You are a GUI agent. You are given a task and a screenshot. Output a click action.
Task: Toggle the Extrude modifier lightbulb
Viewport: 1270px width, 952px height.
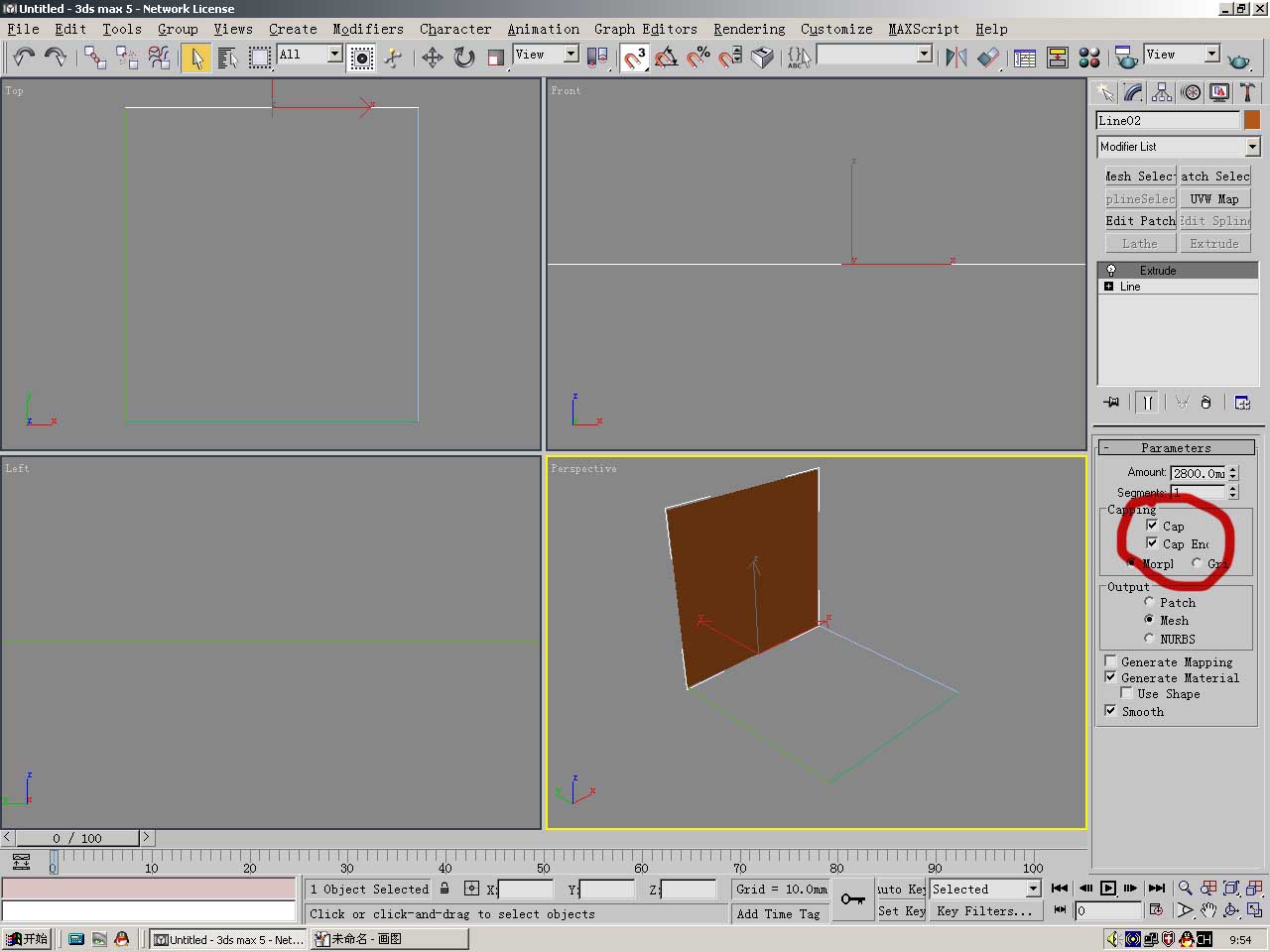coord(1111,271)
